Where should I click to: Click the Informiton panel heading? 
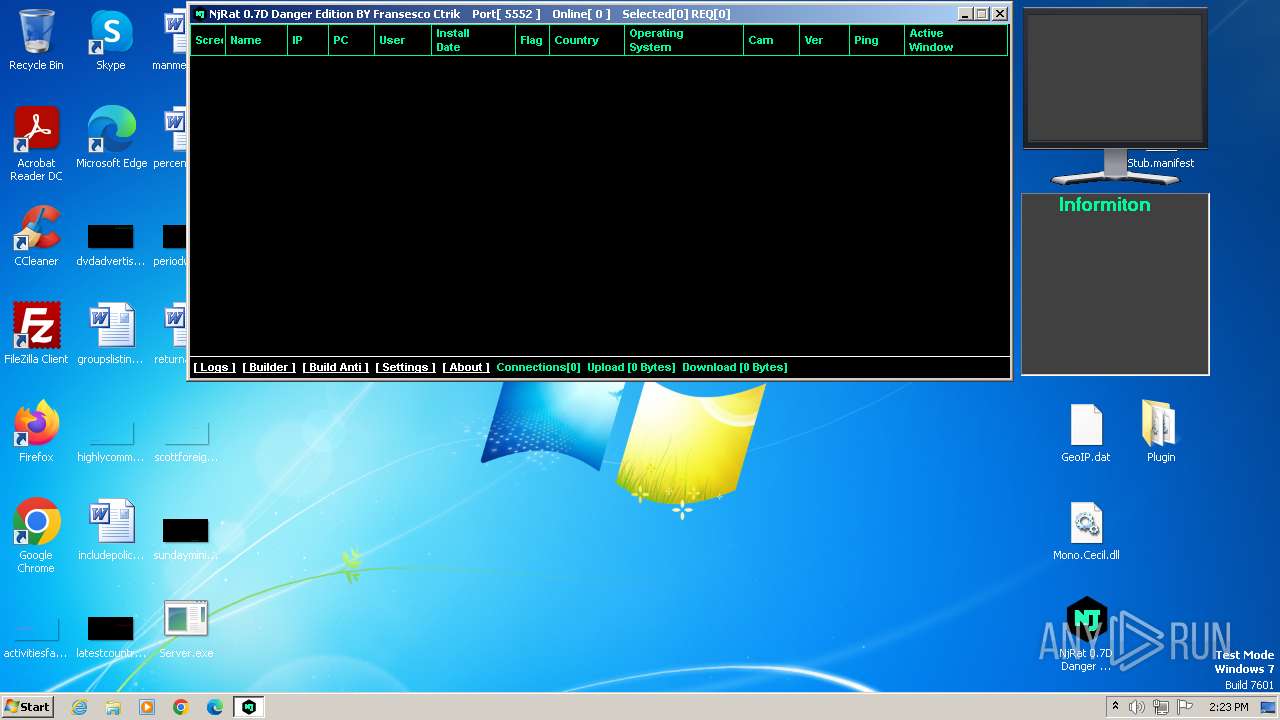pyautogui.click(x=1104, y=205)
